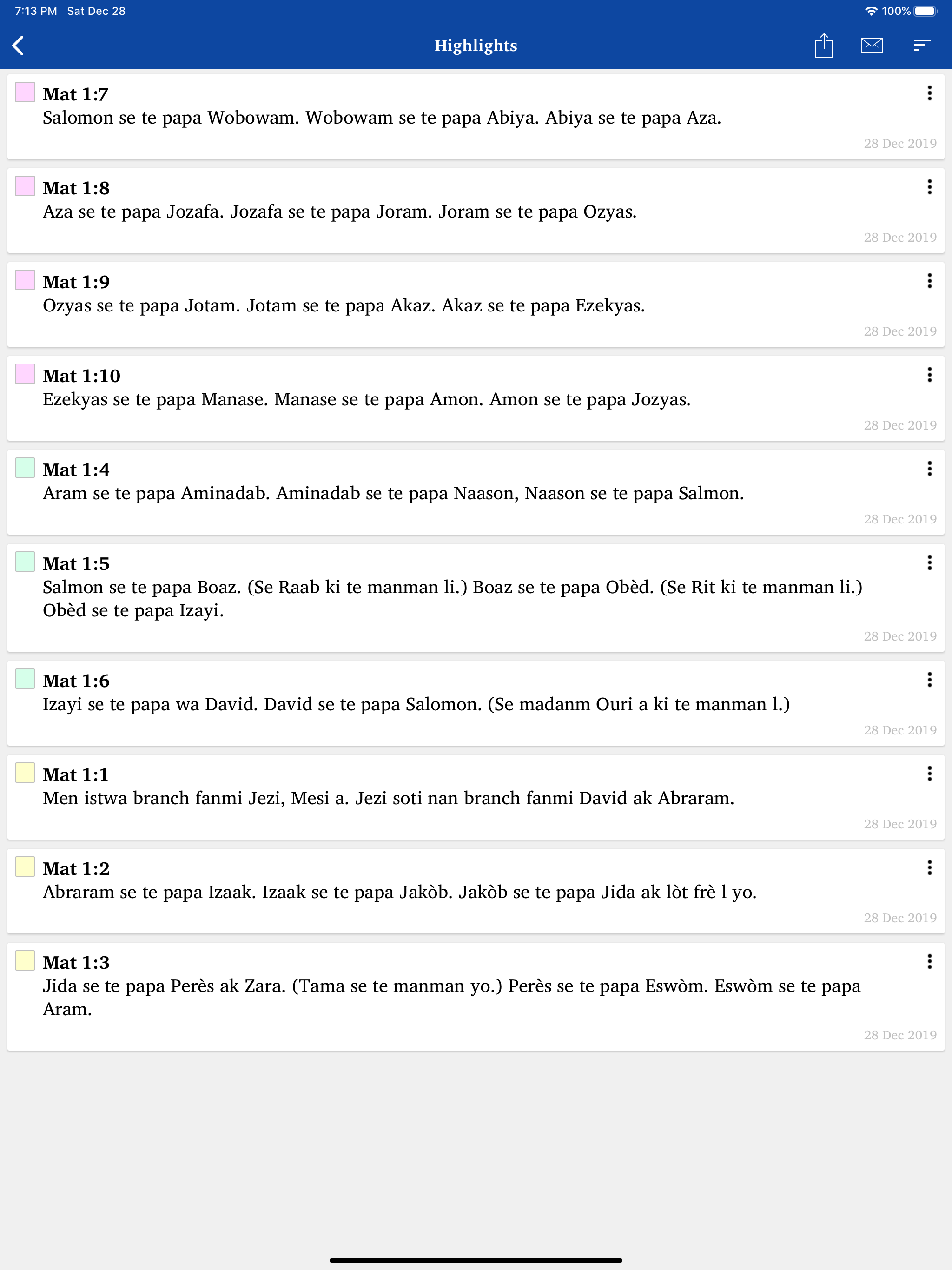Open the Mat 1:4 reference heading
Image resolution: width=952 pixels, height=1270 pixels.
pos(76,470)
